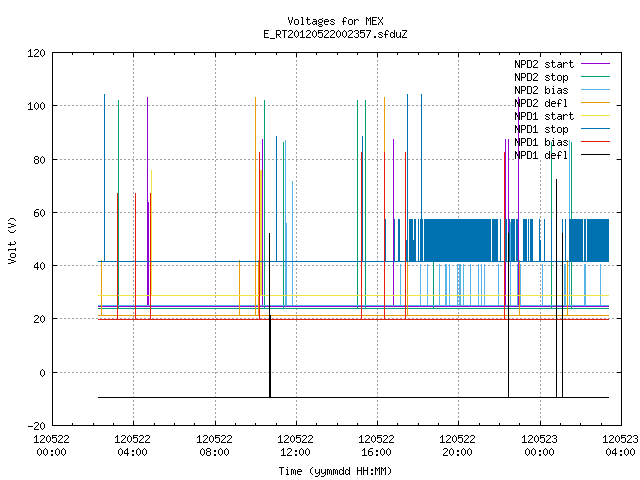Click the y-axis tick value -20
Screen dimensions: 640x480
36,426
